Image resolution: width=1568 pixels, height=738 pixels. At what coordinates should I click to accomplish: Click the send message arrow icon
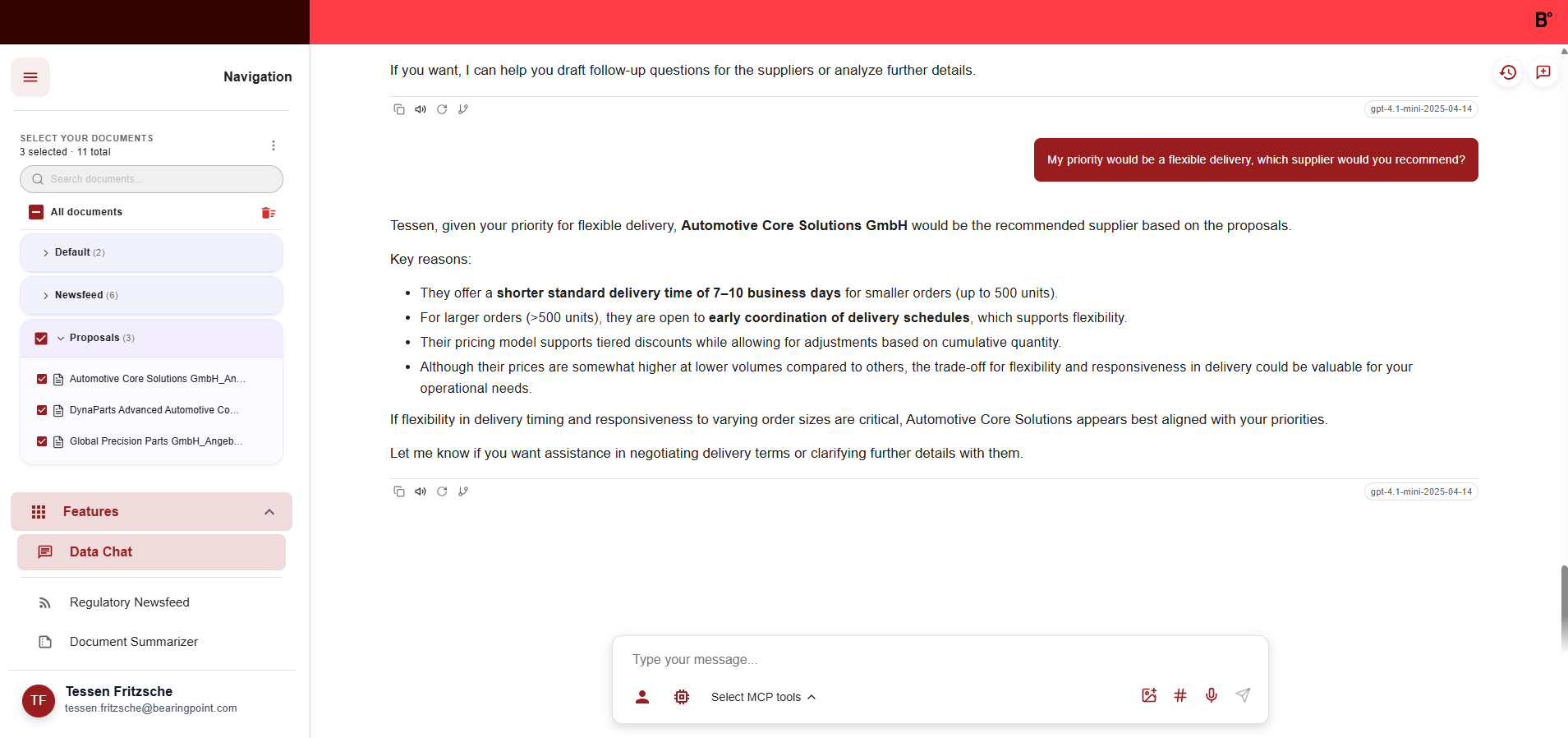point(1243,696)
